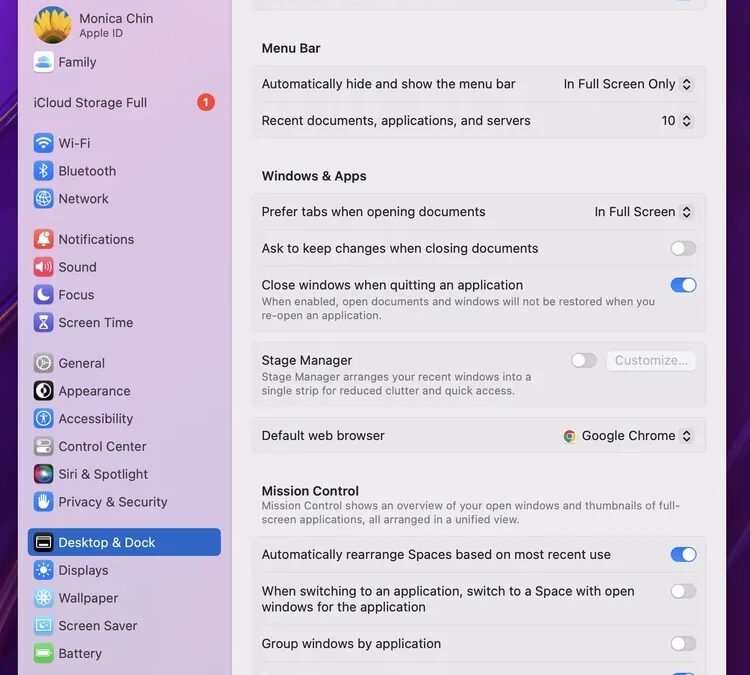
Task: Select the Accessibility icon in sidebar
Action: point(43,419)
